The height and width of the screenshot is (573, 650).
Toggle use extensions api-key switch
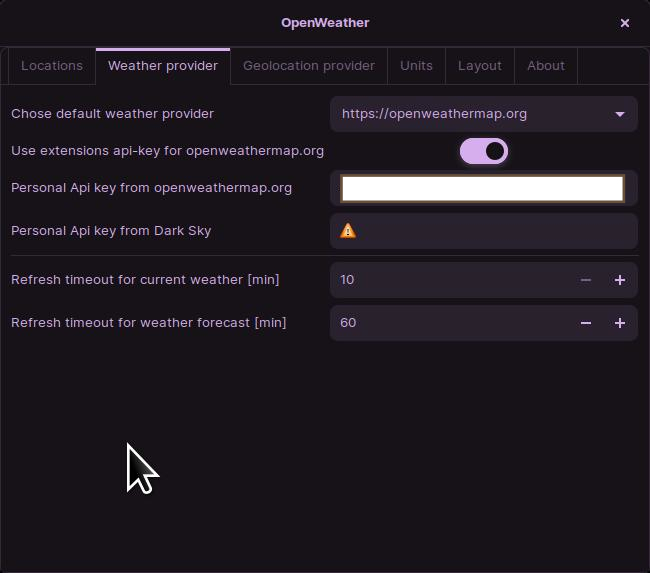click(x=483, y=151)
